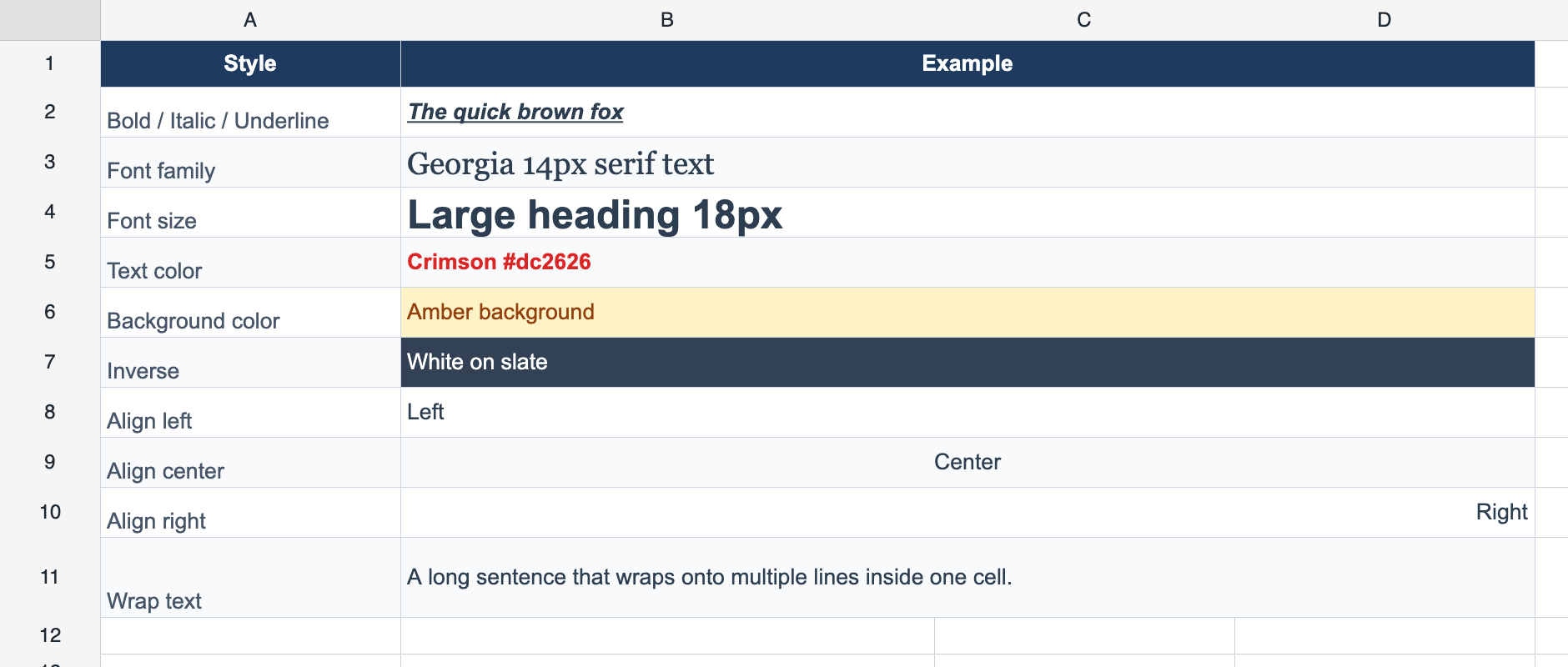This screenshot has width=1568, height=667.
Task: Select row 9 header
Action: 50,462
